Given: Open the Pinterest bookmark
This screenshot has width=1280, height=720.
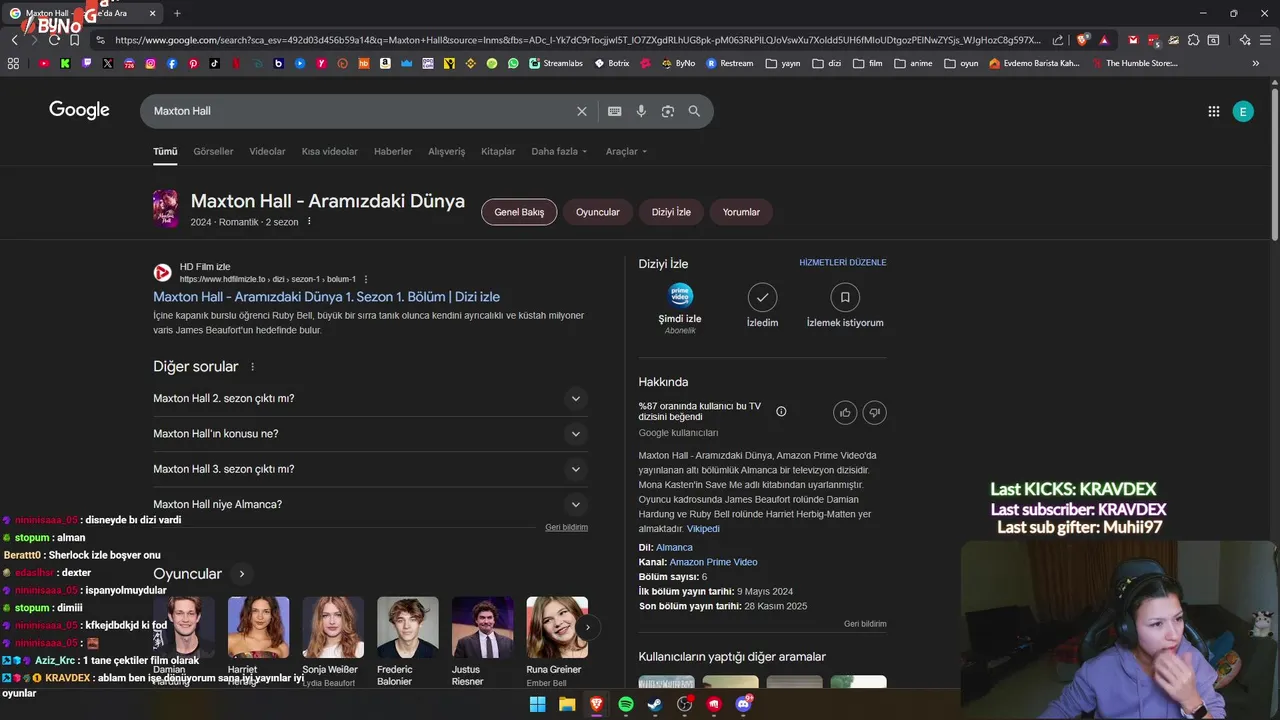Looking at the screenshot, I should [x=193, y=63].
